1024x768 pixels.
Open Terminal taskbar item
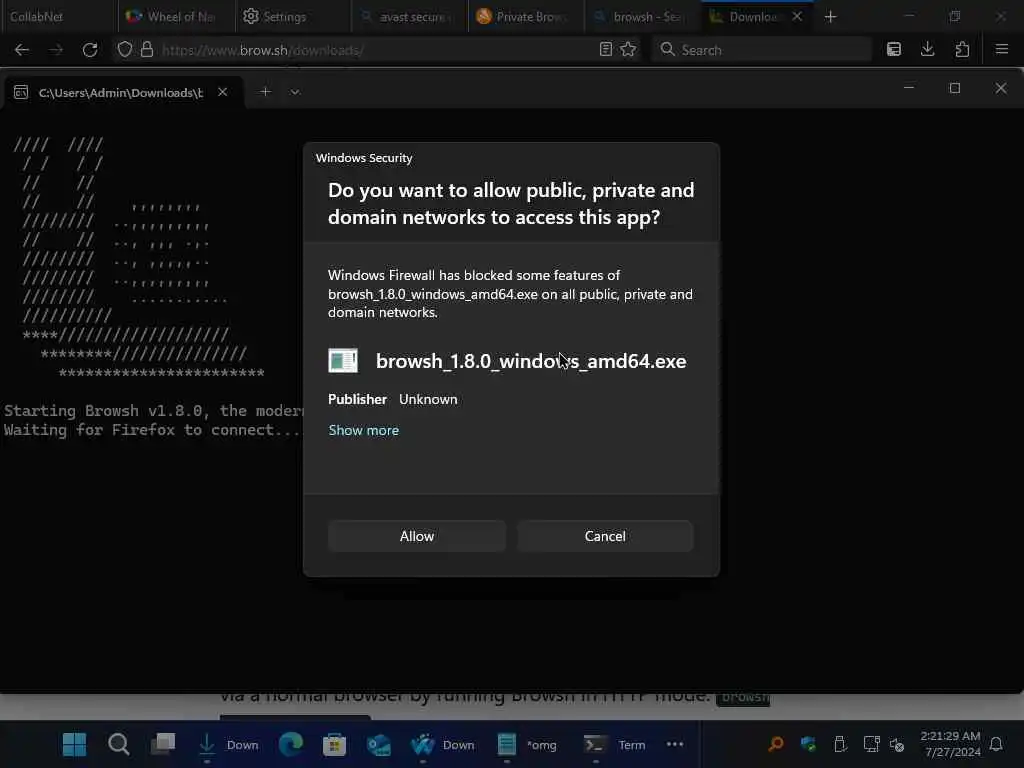pyautogui.click(x=615, y=744)
